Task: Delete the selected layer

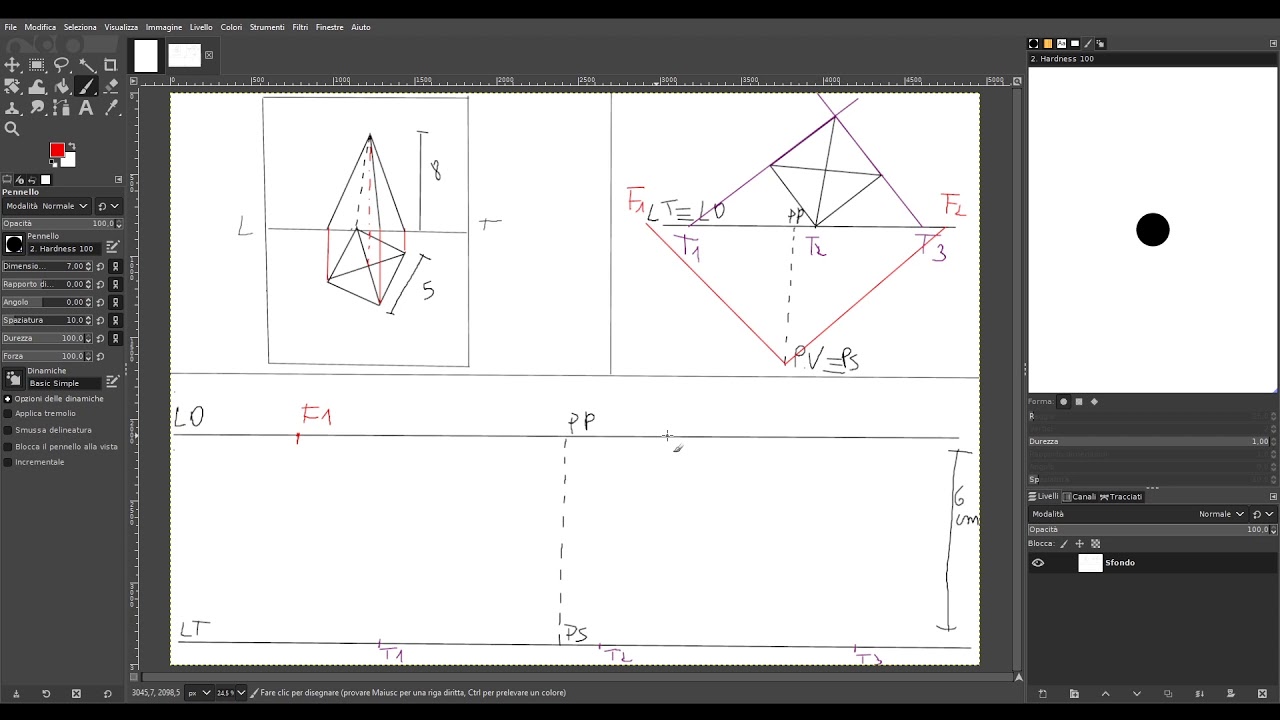Action: [x=1262, y=694]
